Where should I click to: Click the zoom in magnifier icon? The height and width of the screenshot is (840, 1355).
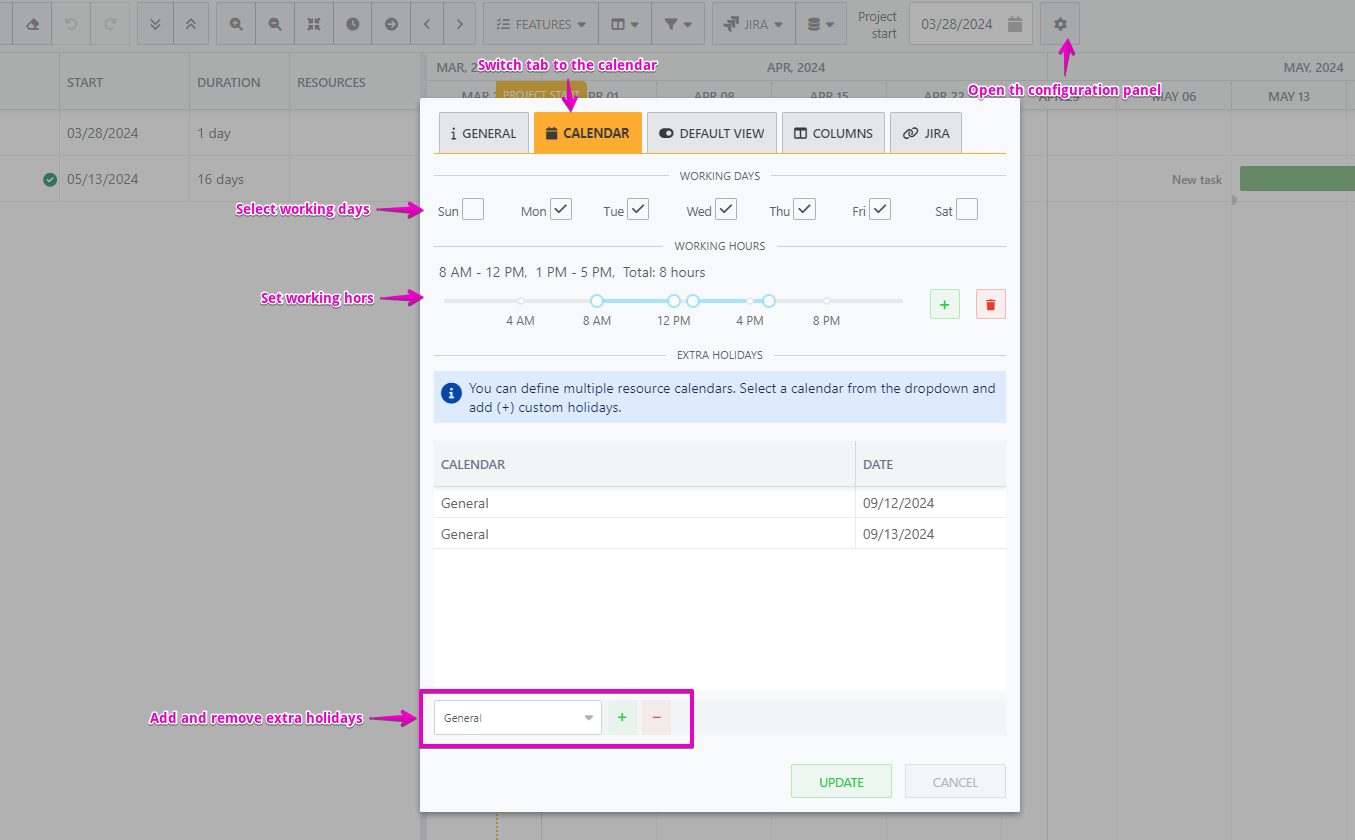tap(236, 24)
